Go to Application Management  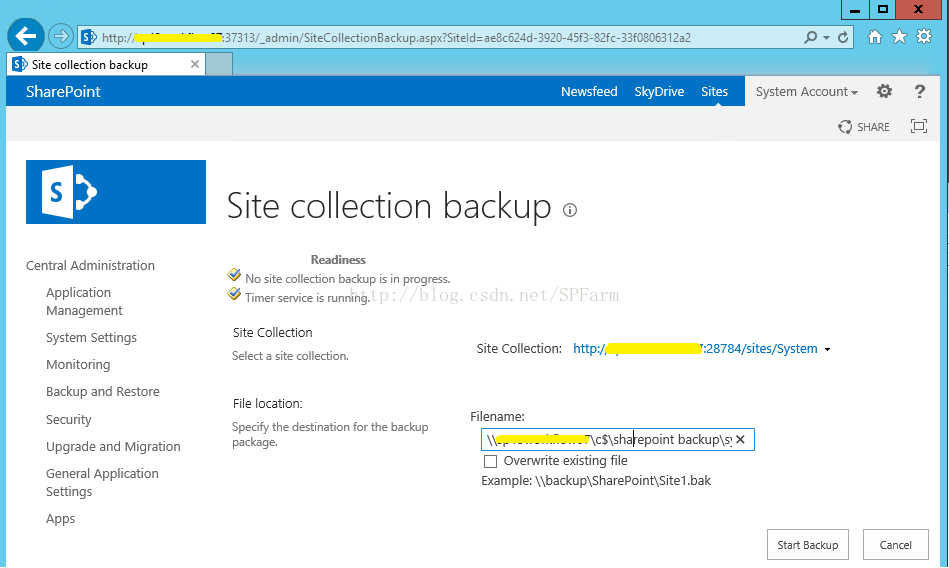84,302
